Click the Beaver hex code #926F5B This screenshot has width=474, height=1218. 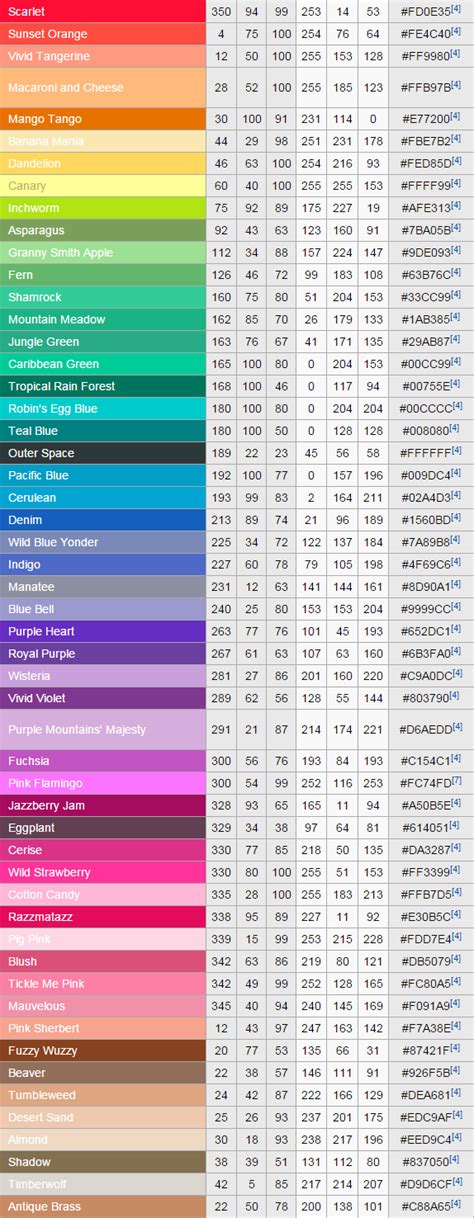pyautogui.click(x=425, y=1073)
